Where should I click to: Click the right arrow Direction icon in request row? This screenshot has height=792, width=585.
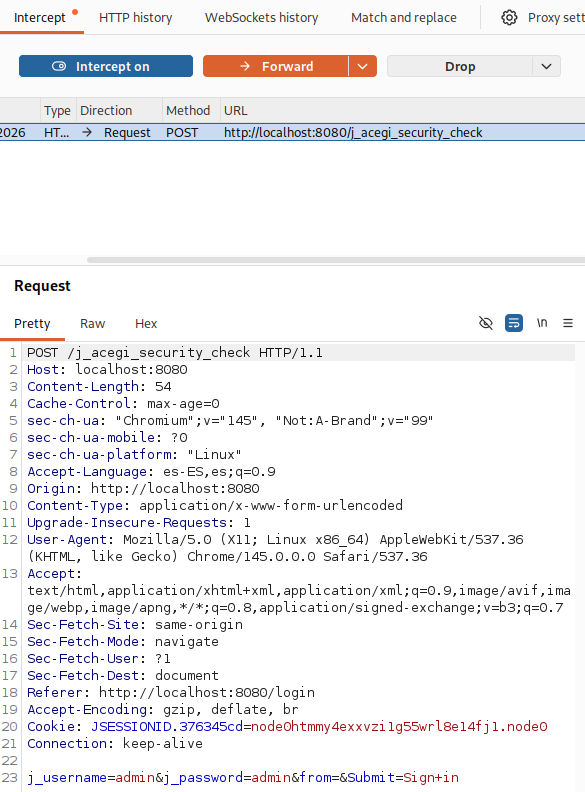pyautogui.click(x=87, y=132)
